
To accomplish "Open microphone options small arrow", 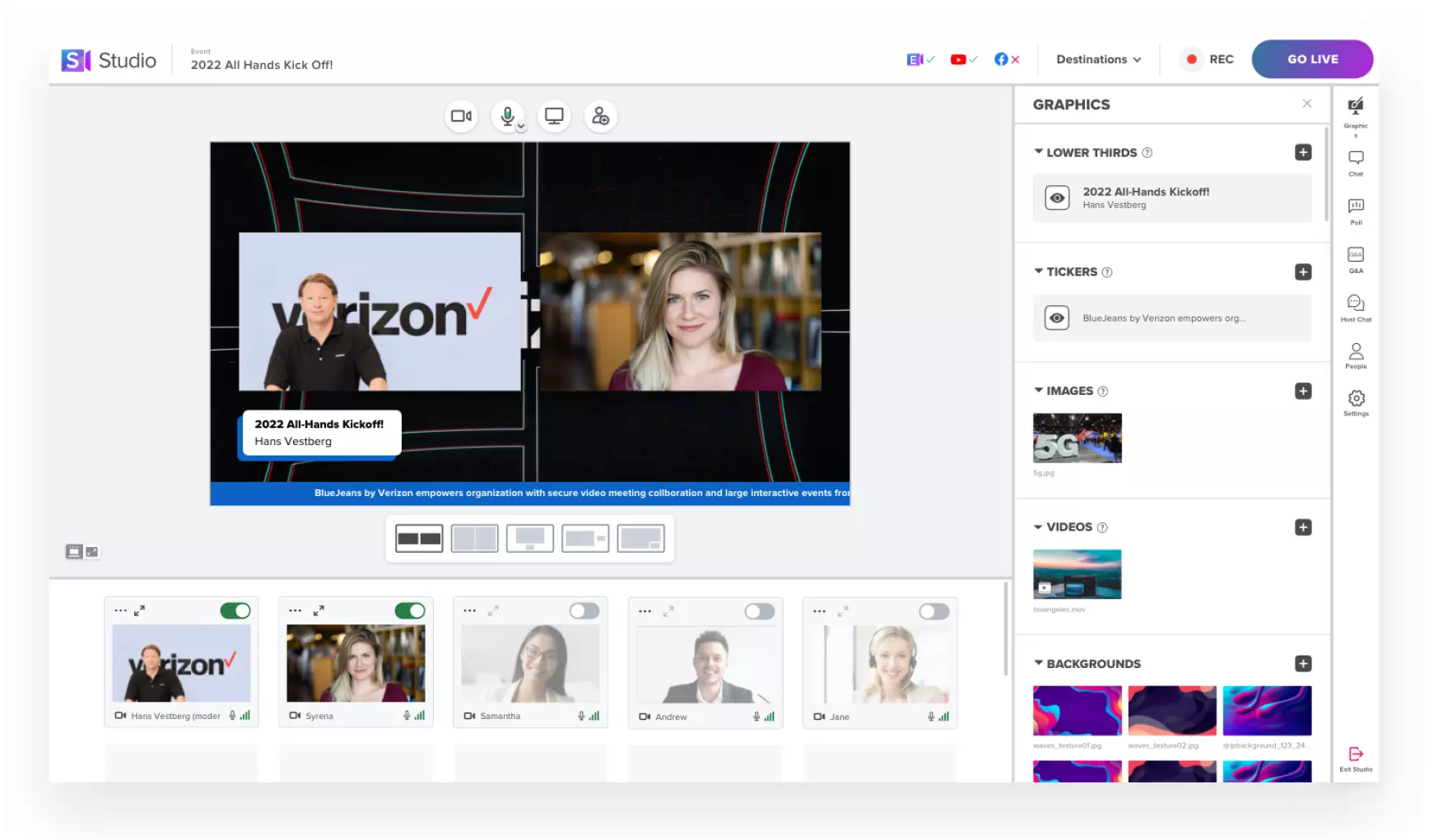I will point(521,127).
